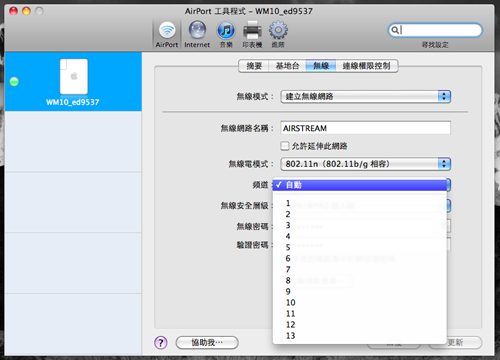Open the 無線電模式 radio mode dropdown

pyautogui.click(x=366, y=164)
